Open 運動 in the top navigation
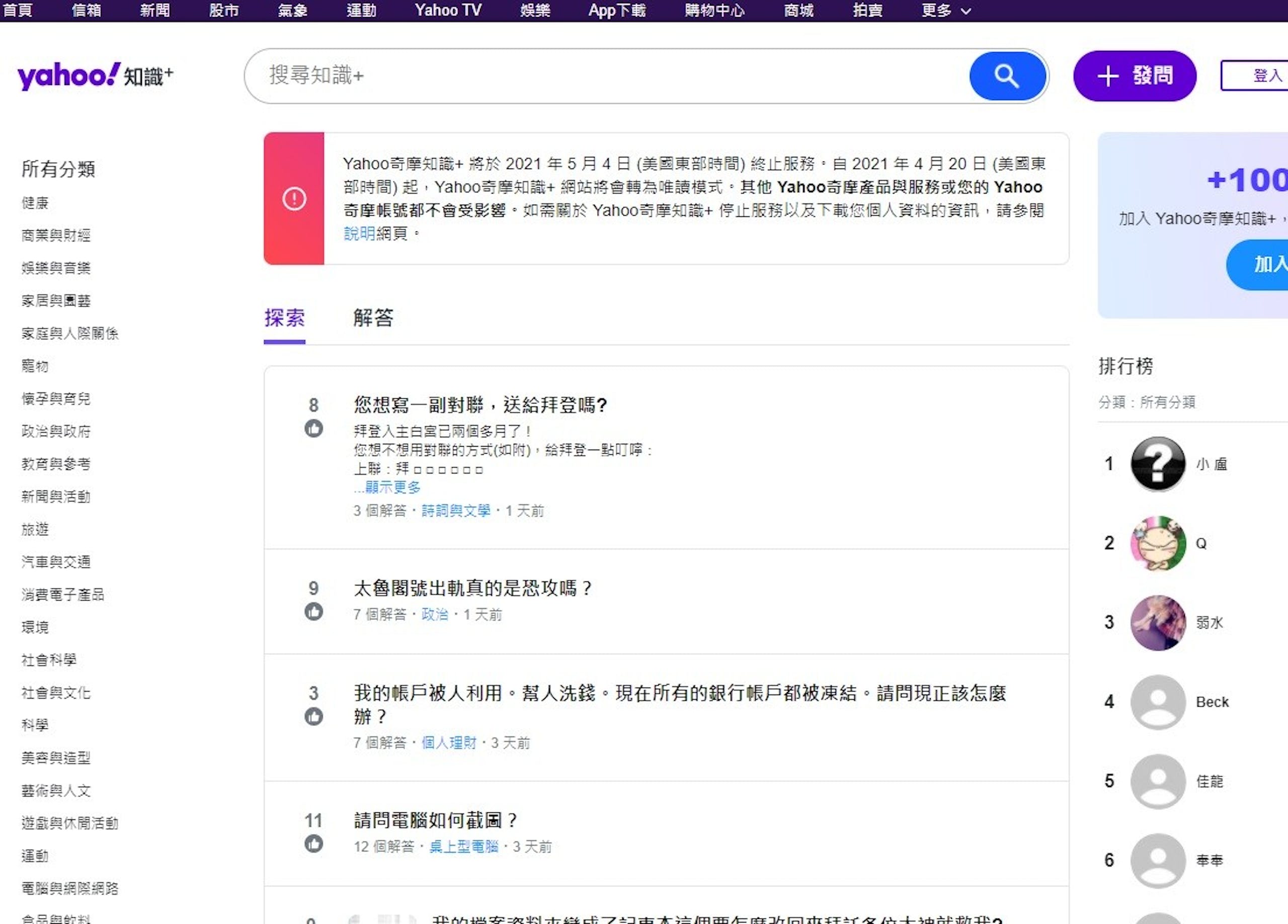This screenshot has height=924, width=1288. (361, 10)
